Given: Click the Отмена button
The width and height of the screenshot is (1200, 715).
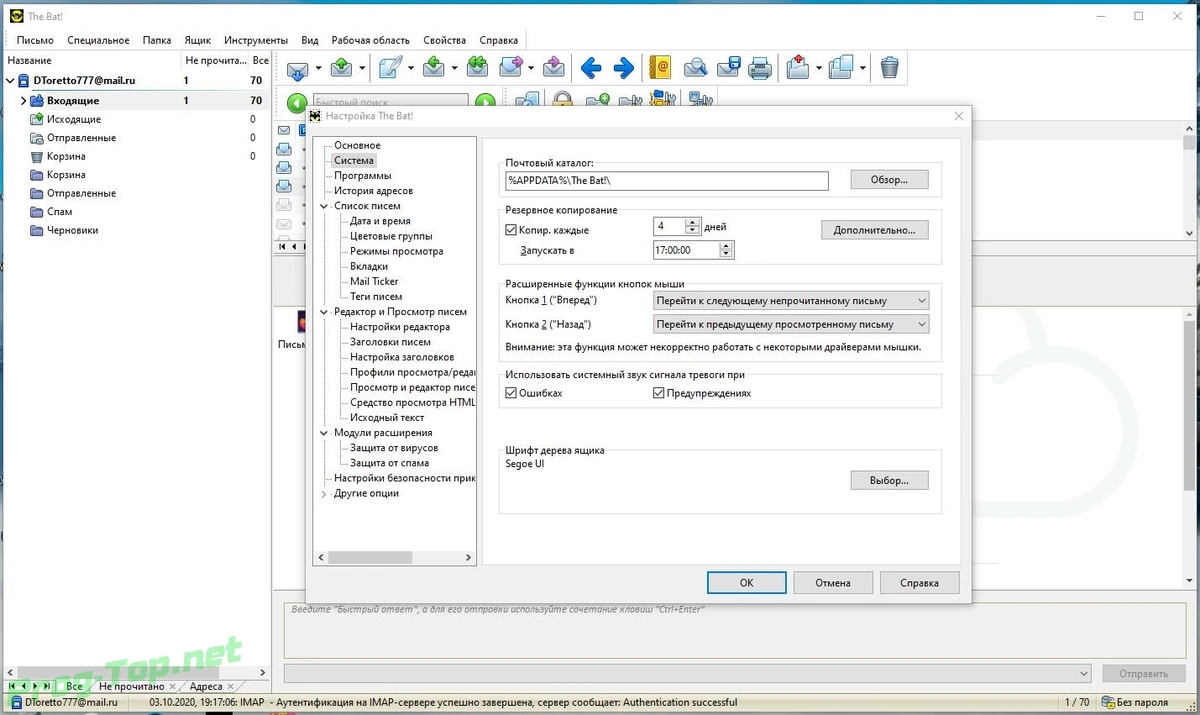Looking at the screenshot, I should (x=833, y=583).
